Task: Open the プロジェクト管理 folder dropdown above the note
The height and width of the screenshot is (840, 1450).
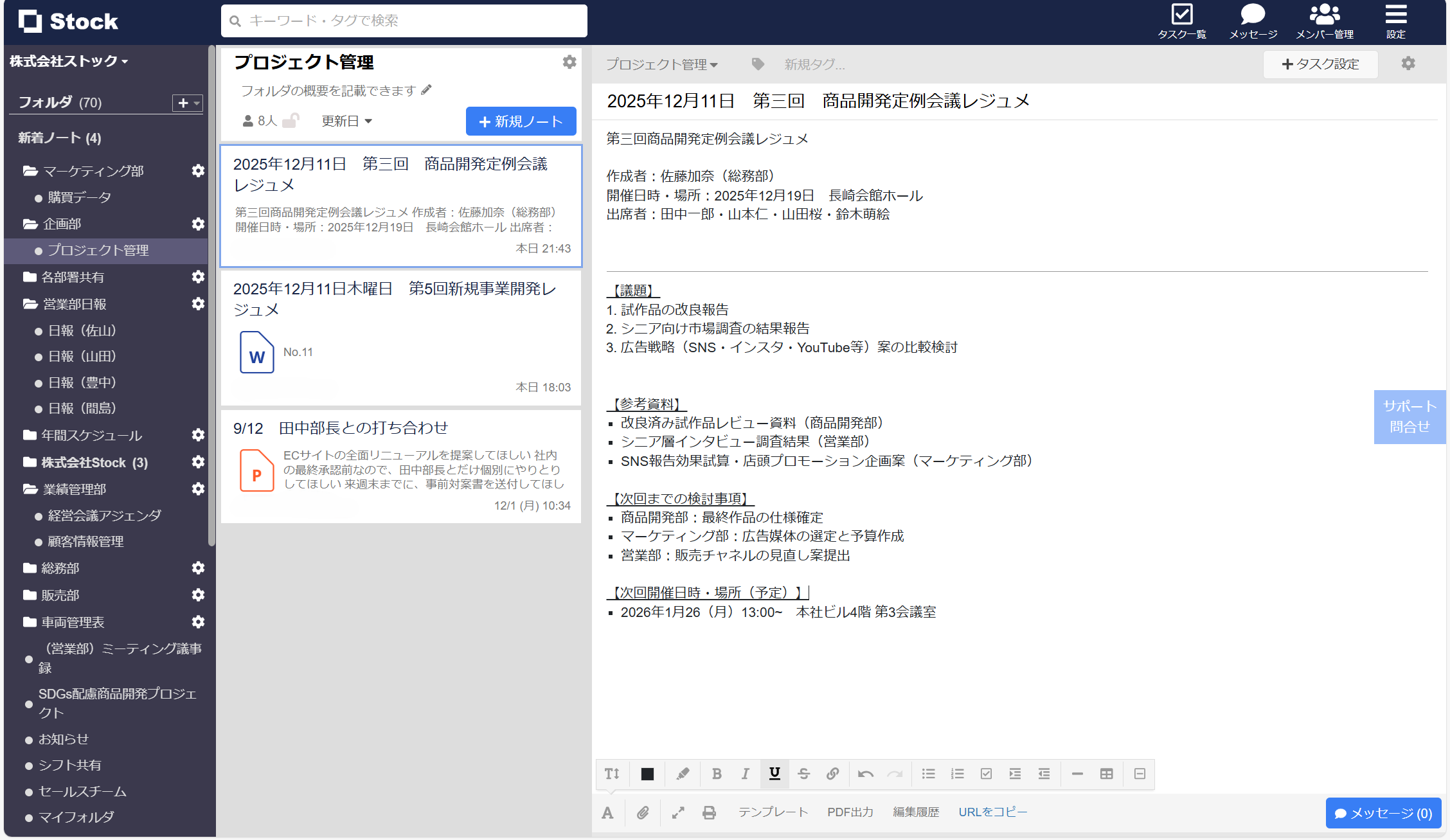Action: click(x=662, y=64)
